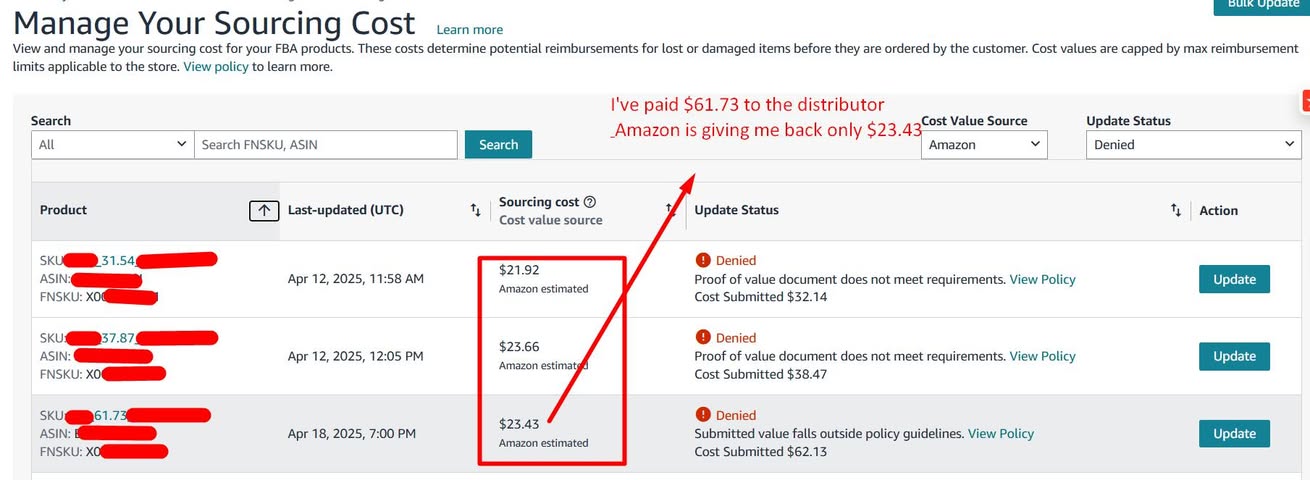This screenshot has width=1310, height=480.
Task: Open the Cost Value Source dropdown
Action: click(984, 144)
